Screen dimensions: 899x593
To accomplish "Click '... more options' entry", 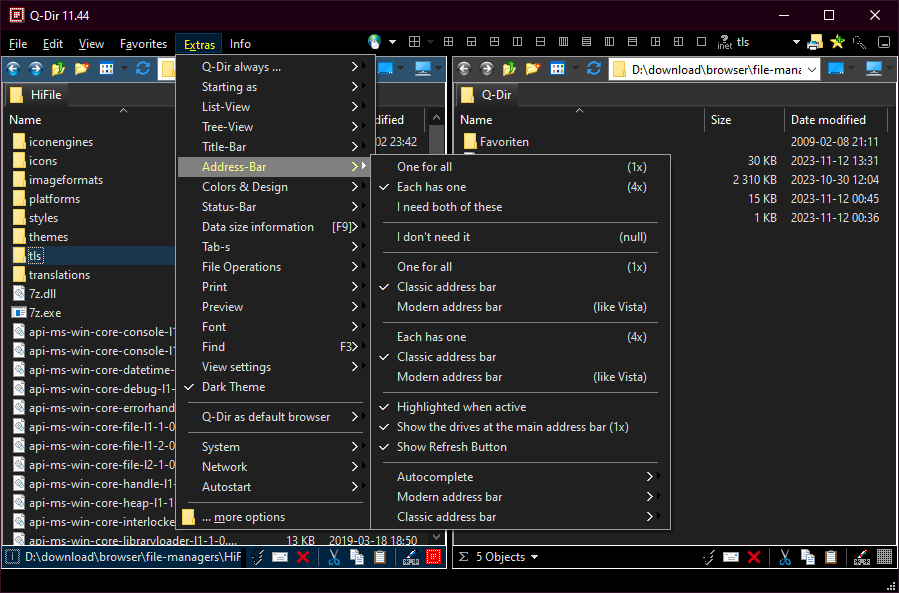I will pyautogui.click(x=243, y=517).
